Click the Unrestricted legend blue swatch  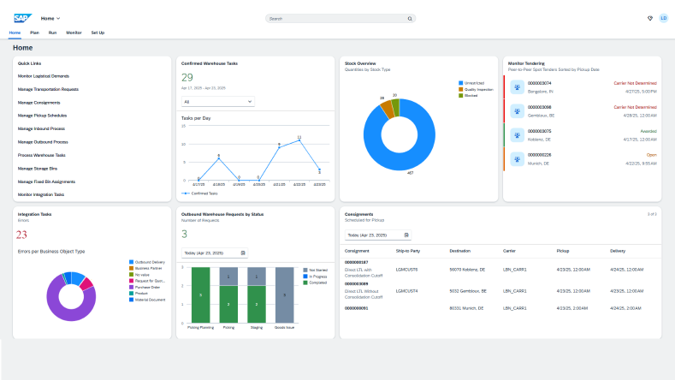pyautogui.click(x=461, y=83)
